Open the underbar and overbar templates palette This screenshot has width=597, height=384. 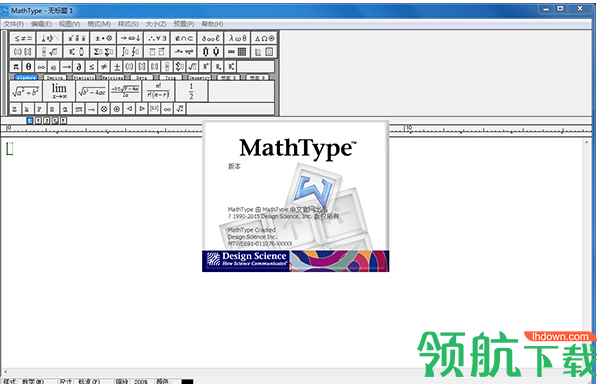(x=157, y=52)
